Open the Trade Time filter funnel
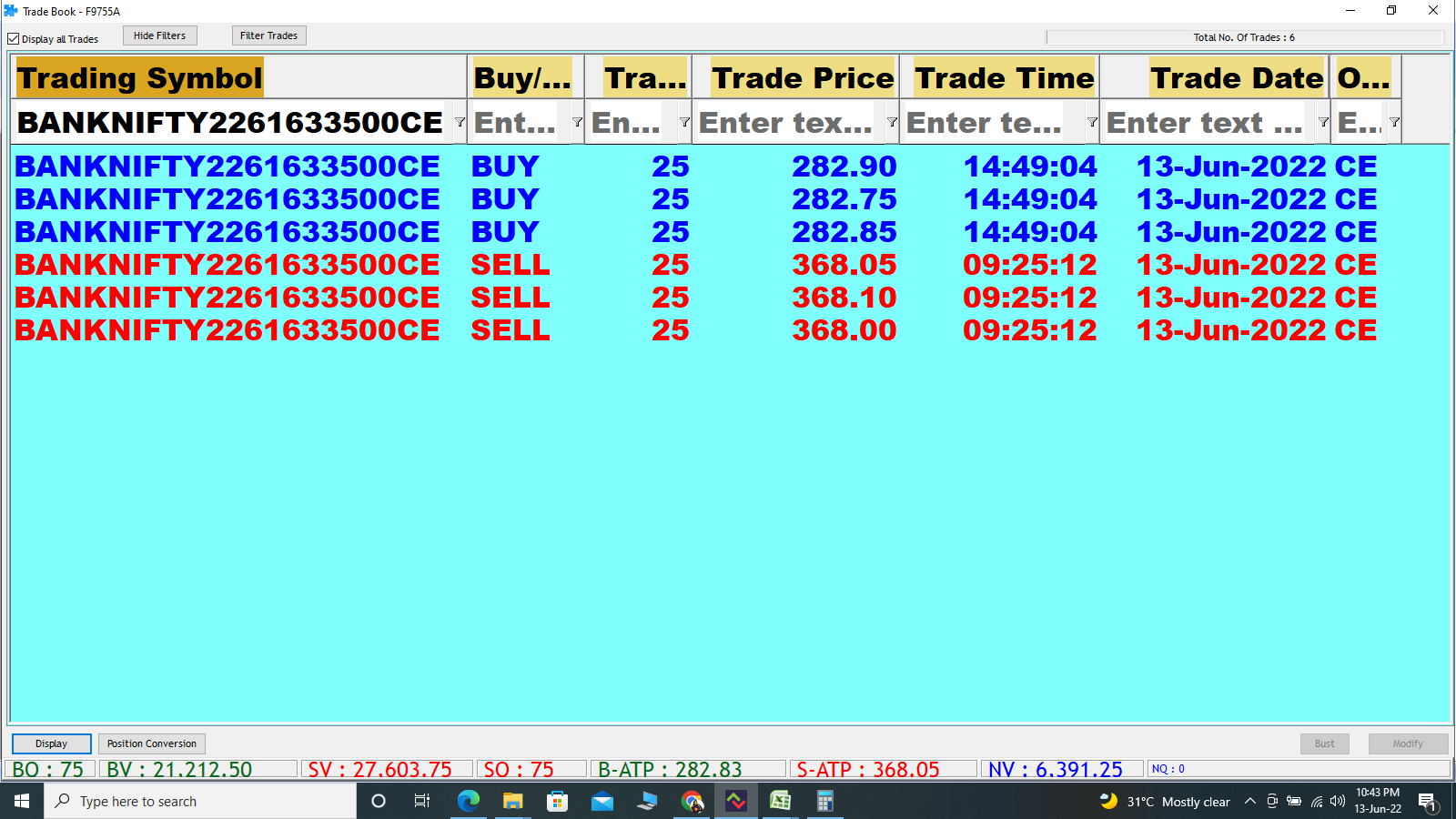The width and height of the screenshot is (1456, 819). point(1092,122)
